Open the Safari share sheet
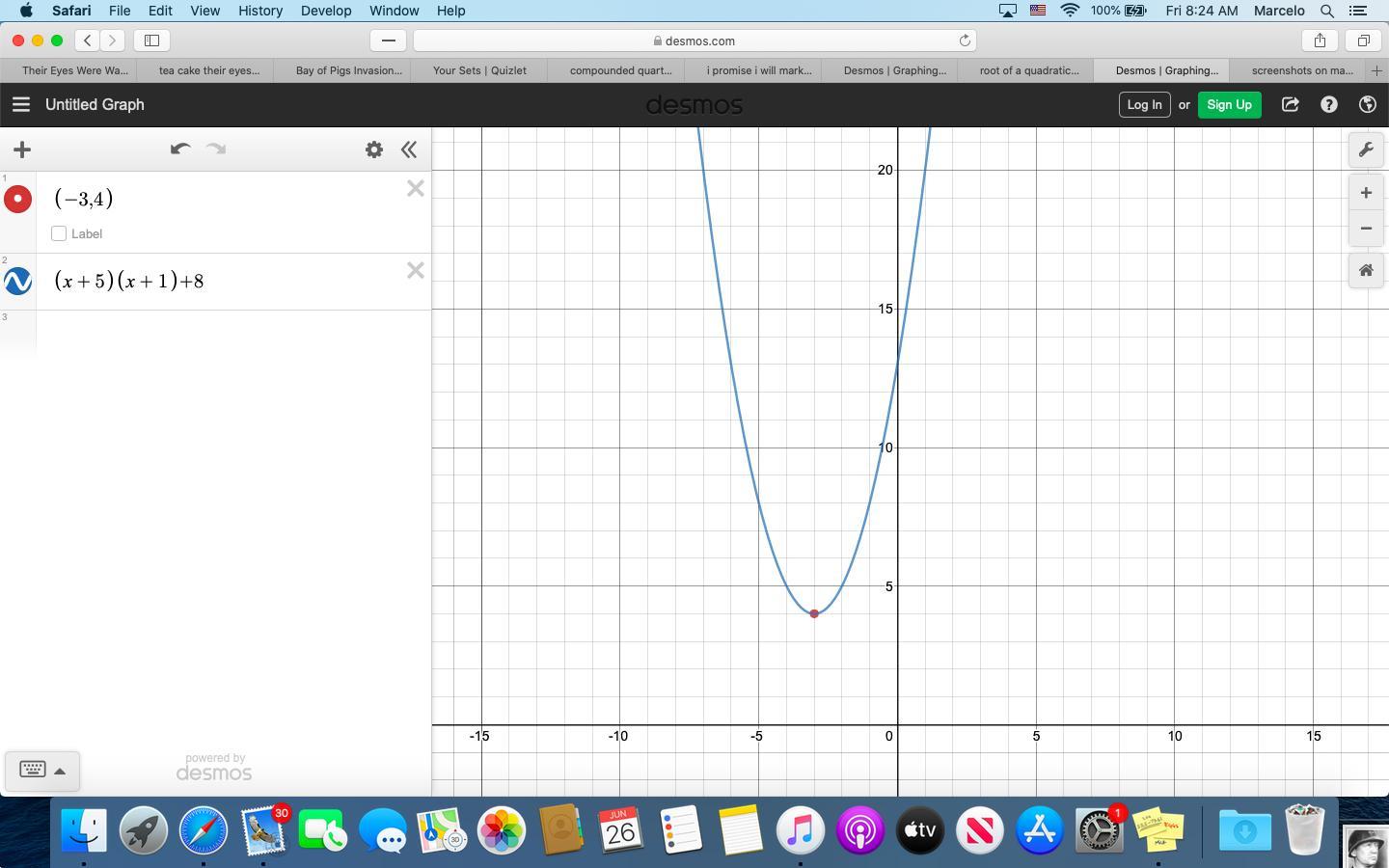The width and height of the screenshot is (1389, 868). click(x=1320, y=41)
